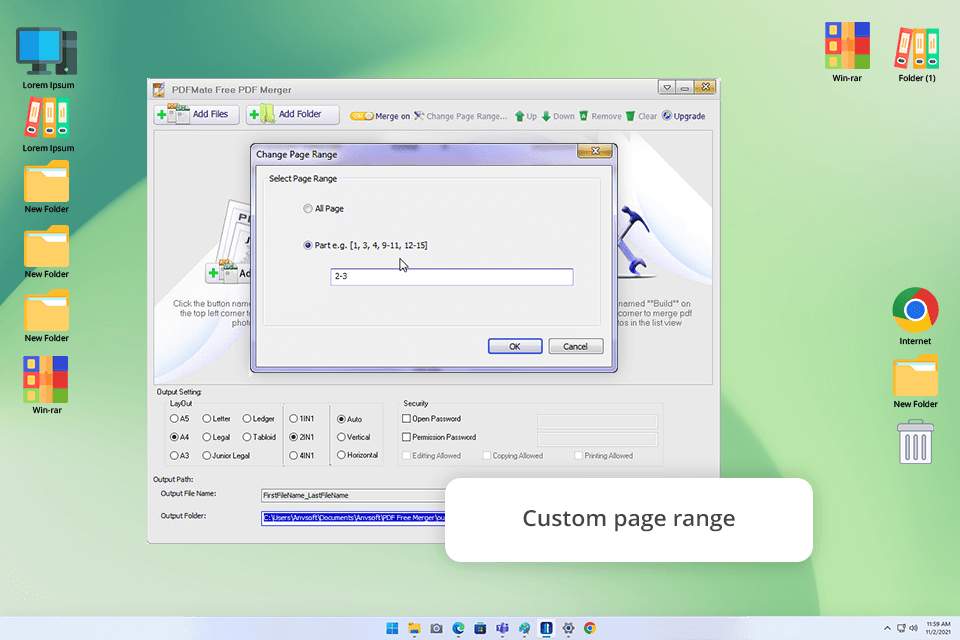Screen dimensions: 960x640
Task: Select the A3 layout radio button
Action: click(174, 456)
